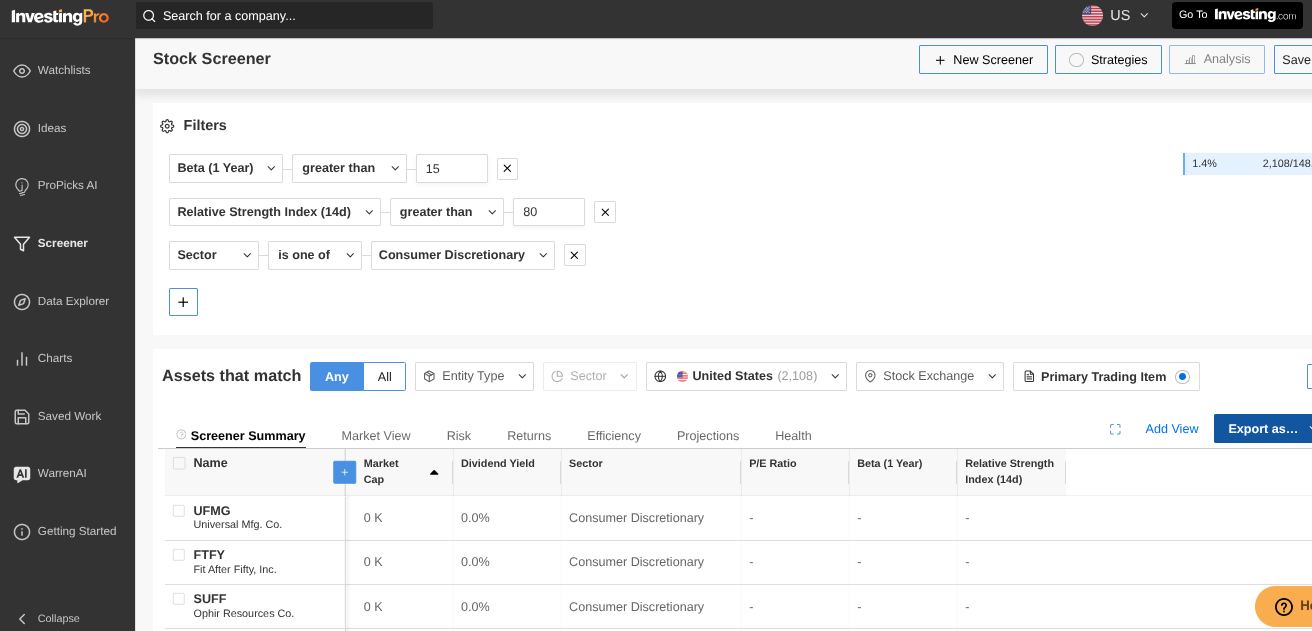Toggle the Strategies switch
Screen dimensions: 1312x631
pos(1076,60)
